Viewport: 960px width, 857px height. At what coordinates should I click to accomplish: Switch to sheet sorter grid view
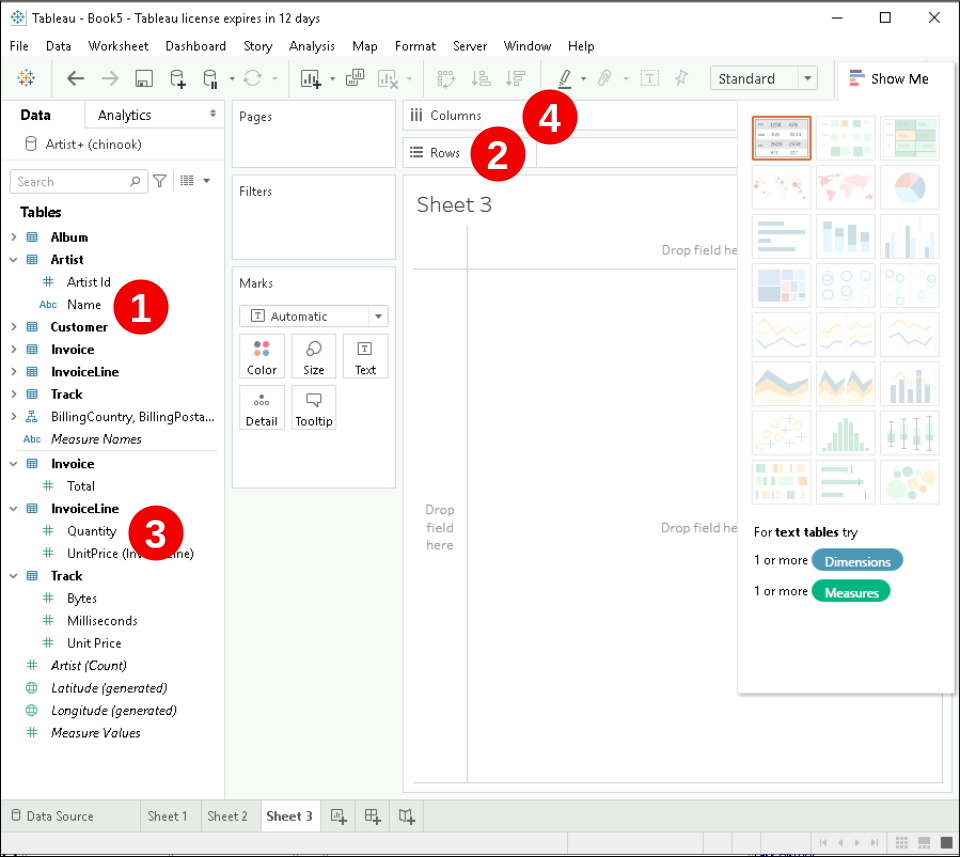coord(902,842)
